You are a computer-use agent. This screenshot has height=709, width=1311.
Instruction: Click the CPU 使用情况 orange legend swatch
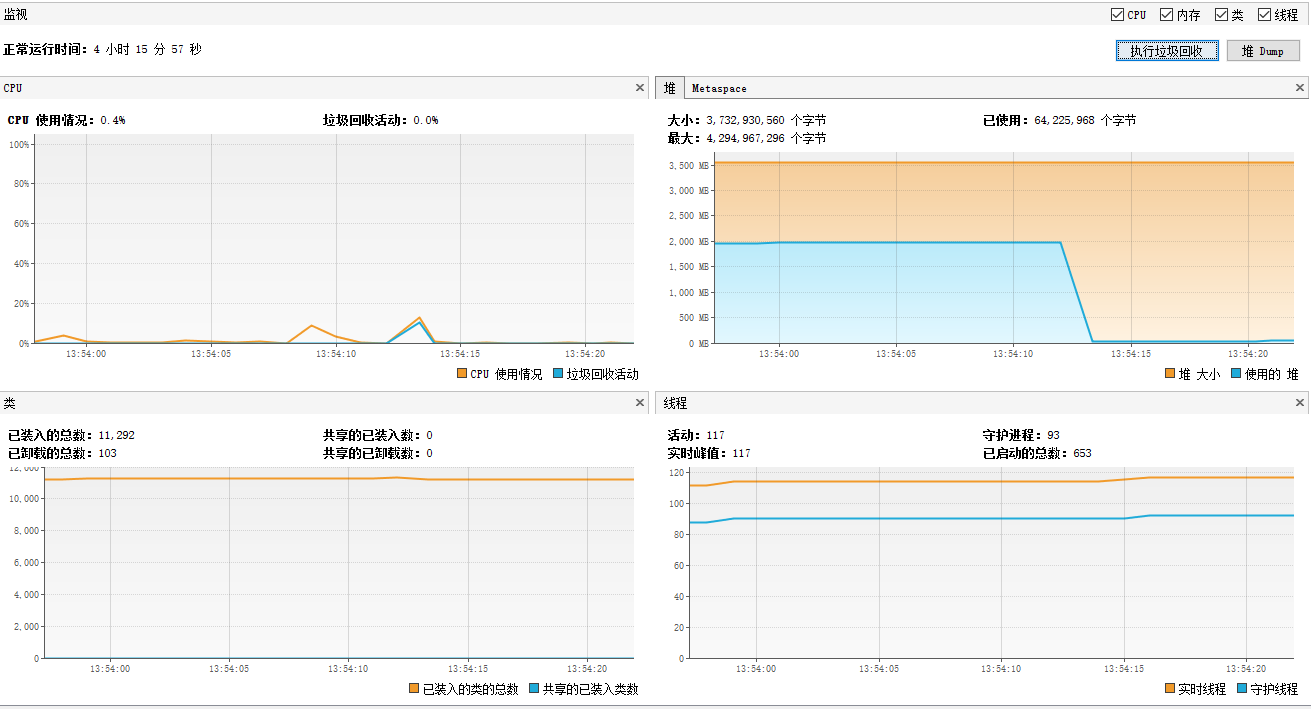[x=462, y=374]
